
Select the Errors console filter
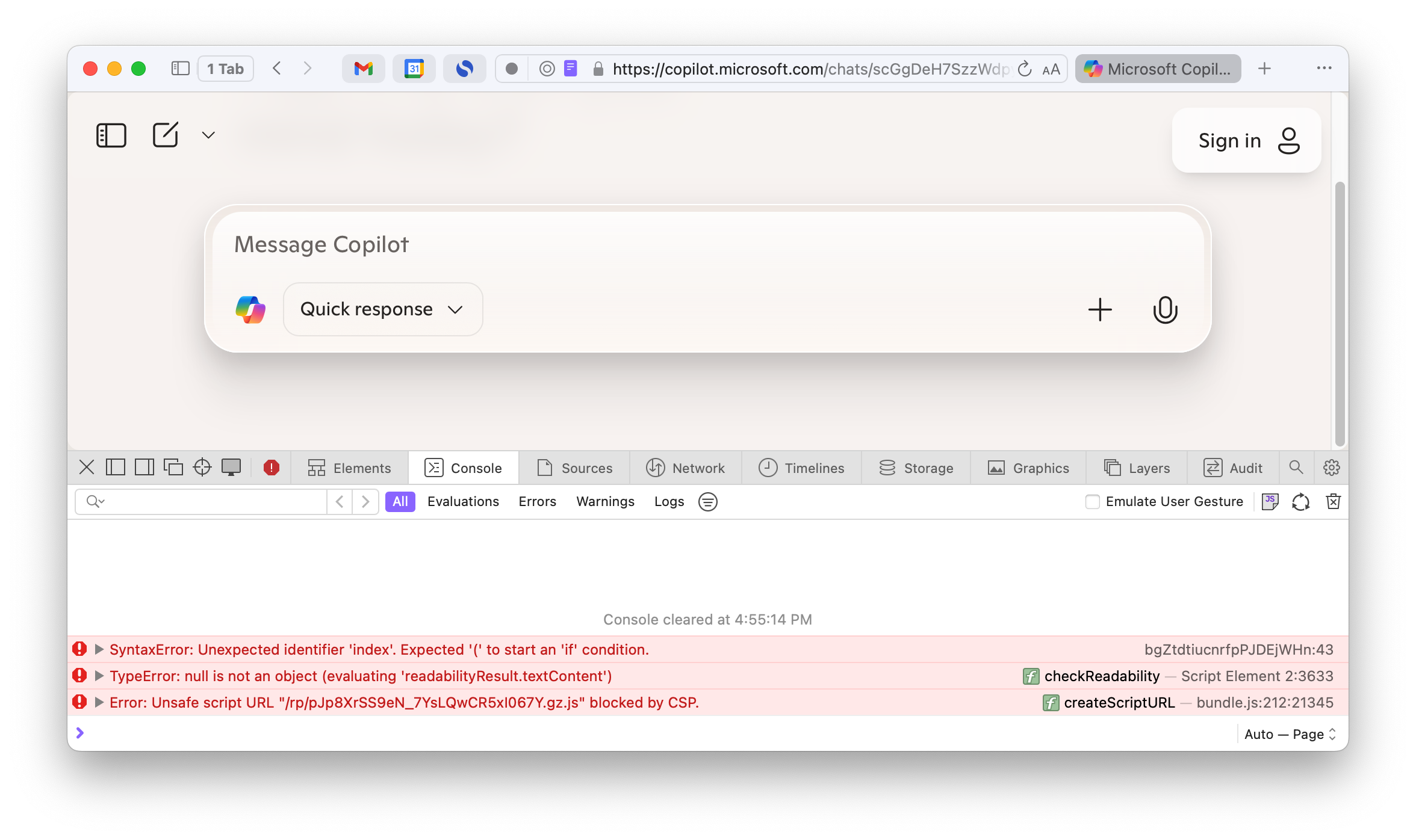click(537, 501)
